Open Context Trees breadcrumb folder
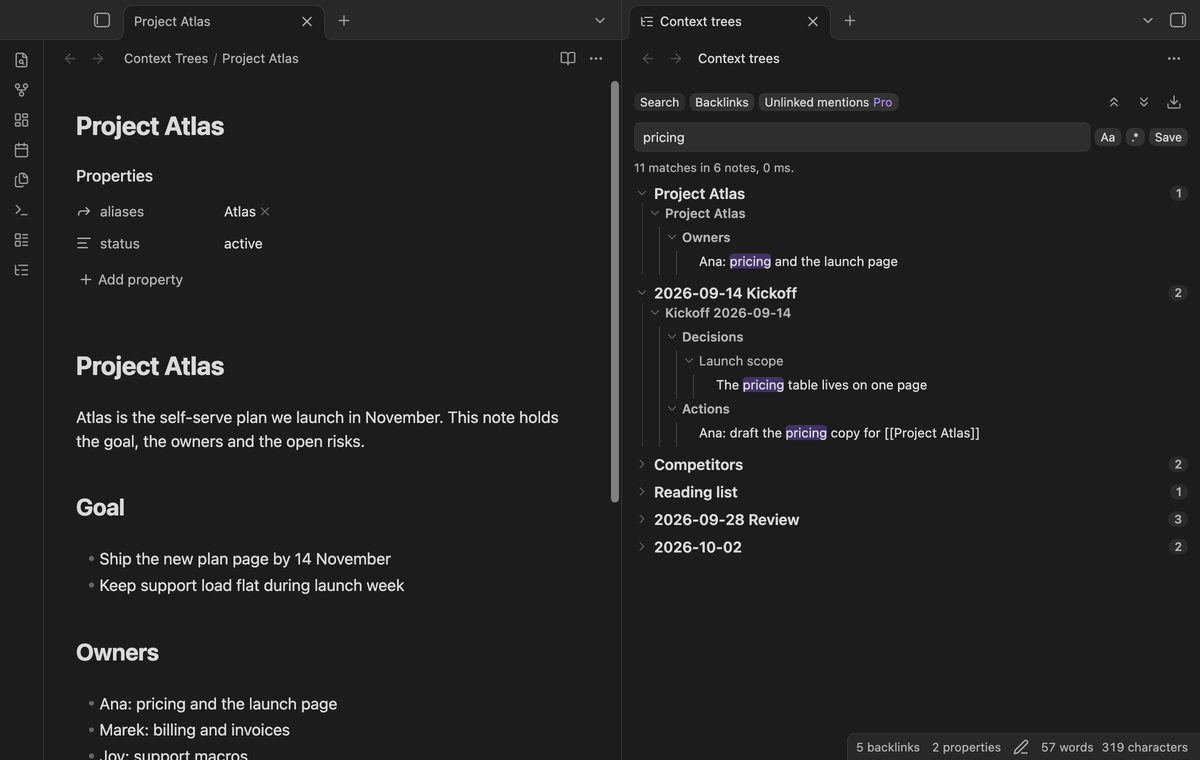This screenshot has width=1200, height=760. tap(166, 58)
